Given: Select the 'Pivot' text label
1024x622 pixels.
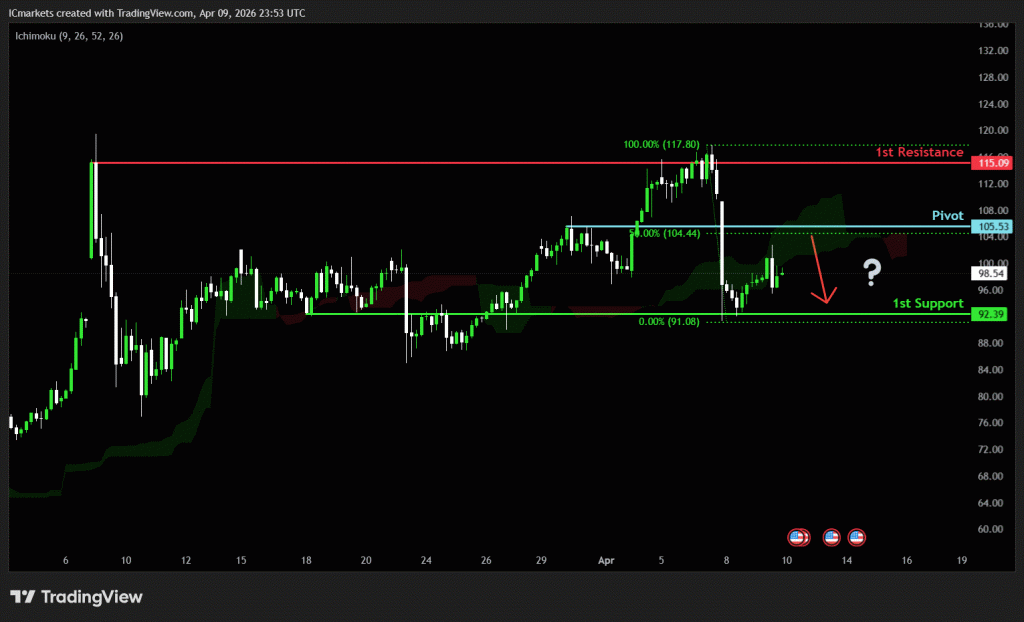Looking at the screenshot, I should tap(947, 215).
